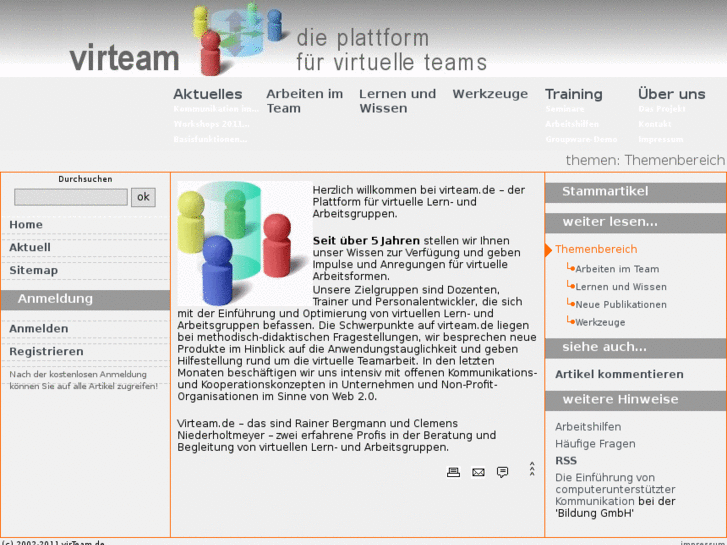The width and height of the screenshot is (727, 545).
Task: Click the weitere Hinweise section header
Action: [x=636, y=400]
